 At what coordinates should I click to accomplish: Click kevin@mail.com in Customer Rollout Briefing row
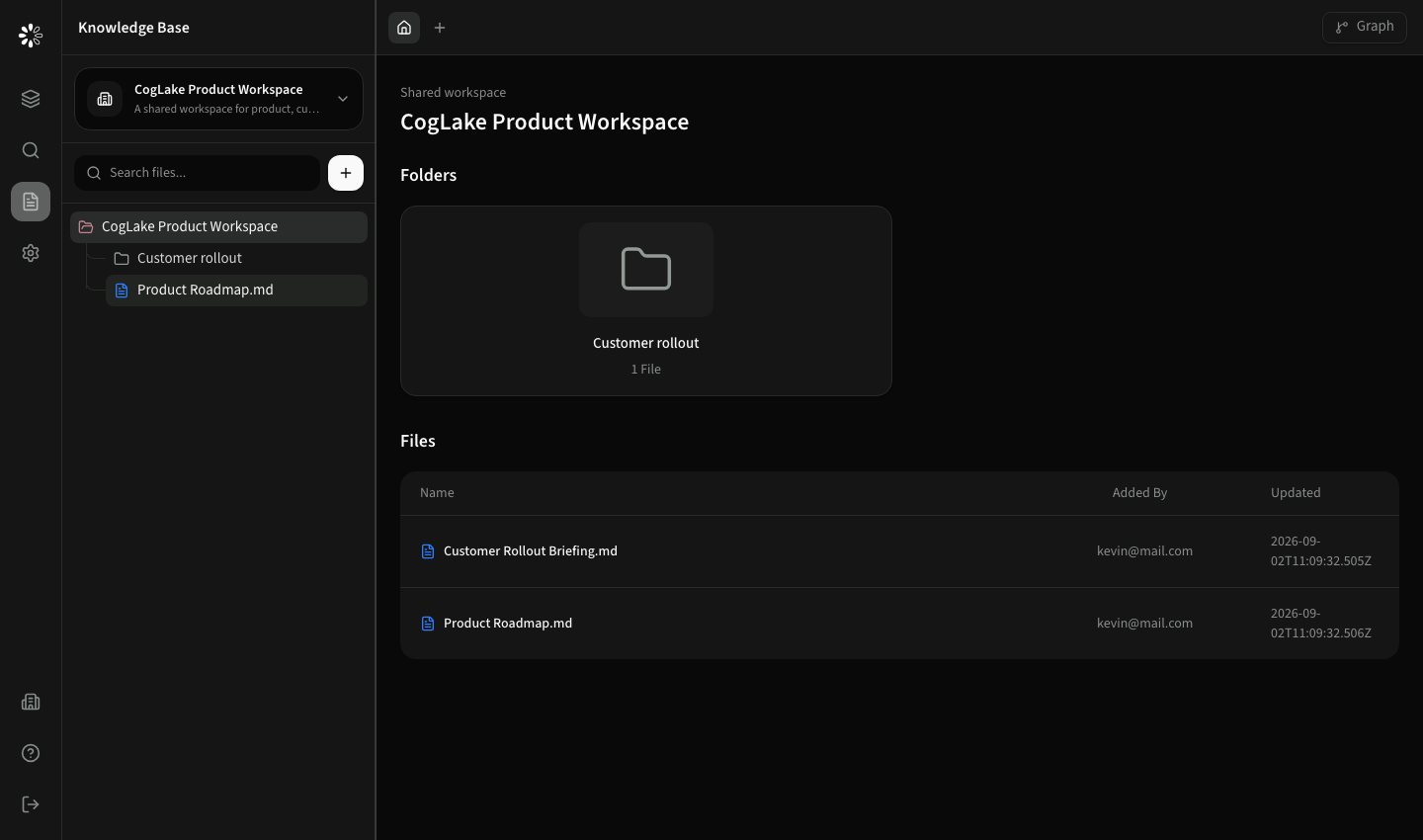[x=1144, y=550]
